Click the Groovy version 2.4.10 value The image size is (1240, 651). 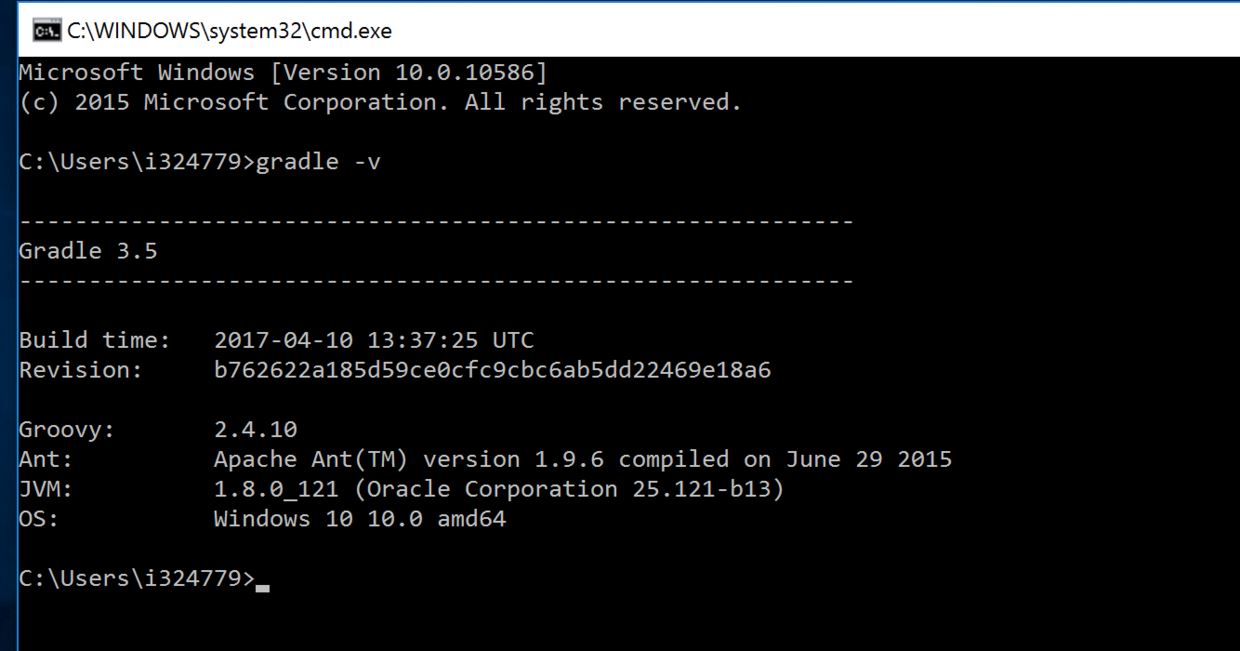click(255, 430)
